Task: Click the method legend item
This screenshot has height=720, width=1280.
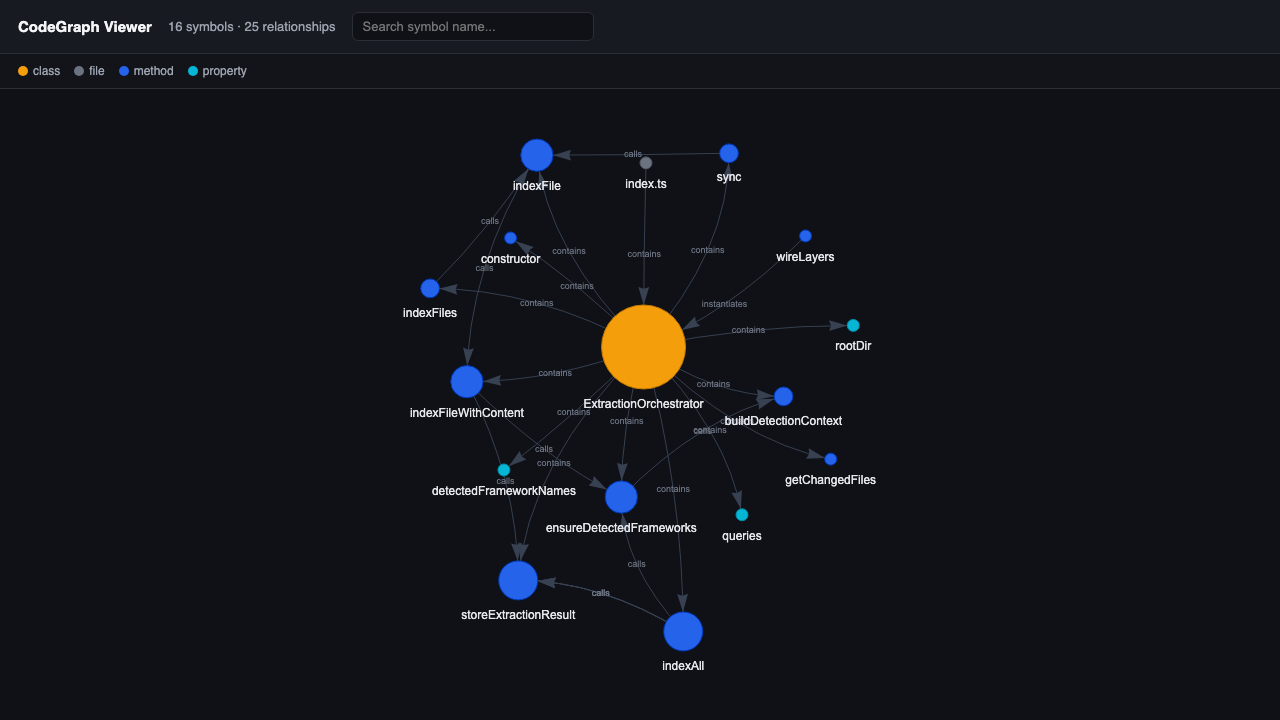Action: [x=146, y=71]
